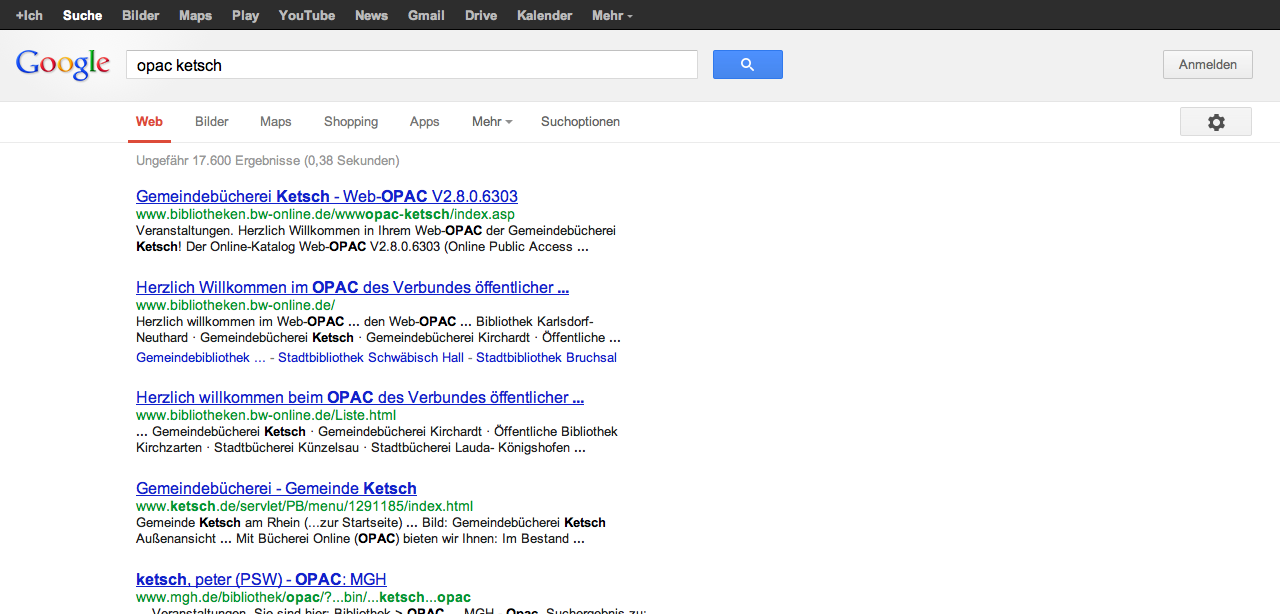Expand the Mehr dropdown under search box

pyautogui.click(x=491, y=122)
